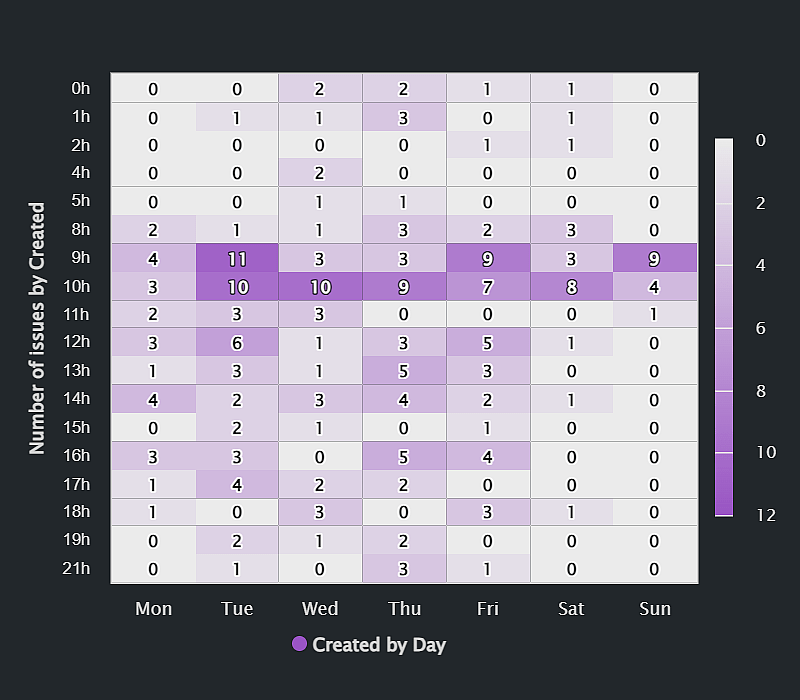This screenshot has width=800, height=700.
Task: Select the Wed 10h cell showing 10
Action: pos(320,286)
